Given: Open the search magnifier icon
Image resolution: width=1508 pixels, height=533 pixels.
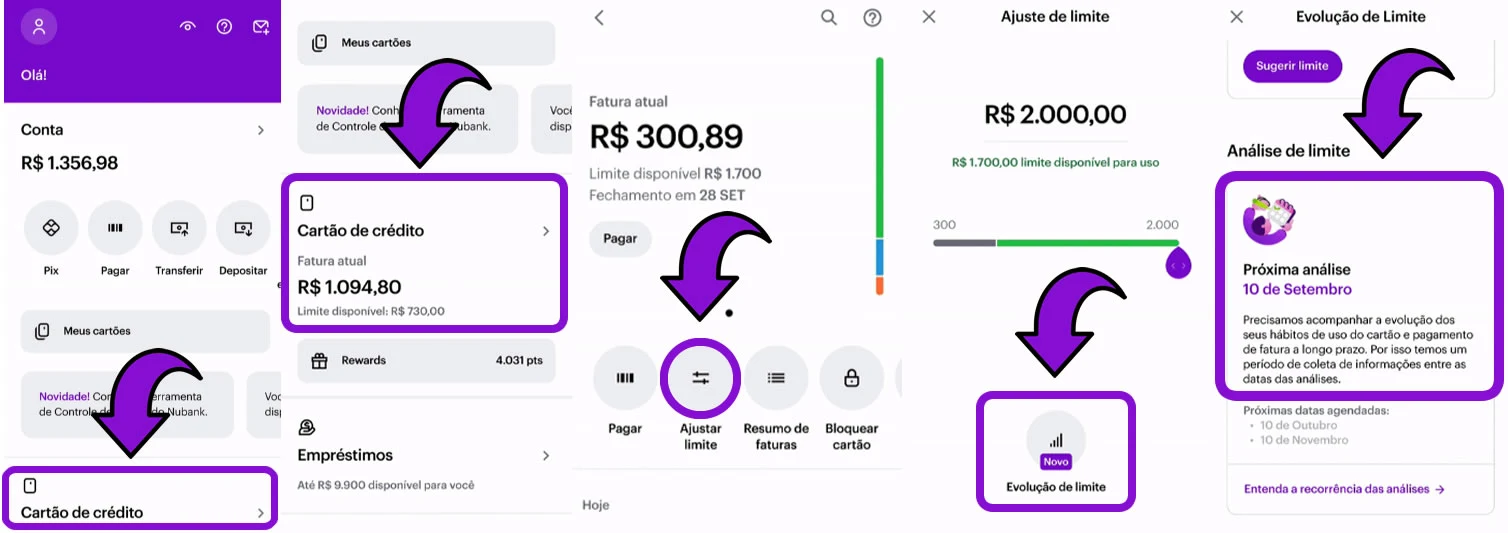Looking at the screenshot, I should pos(829,18).
